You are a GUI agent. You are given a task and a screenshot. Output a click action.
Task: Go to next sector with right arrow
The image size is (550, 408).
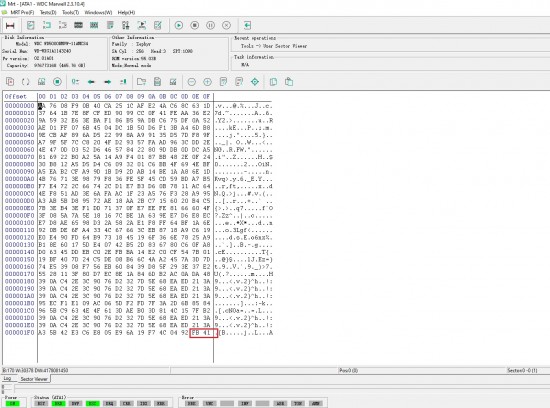point(107,82)
